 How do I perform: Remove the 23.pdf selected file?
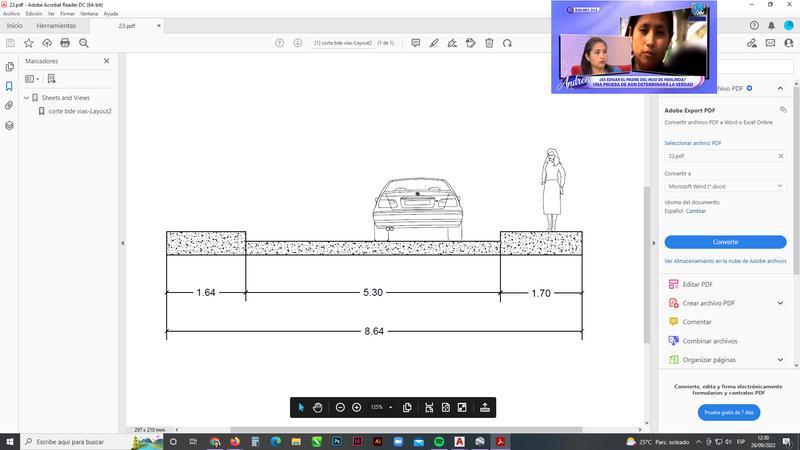781,156
